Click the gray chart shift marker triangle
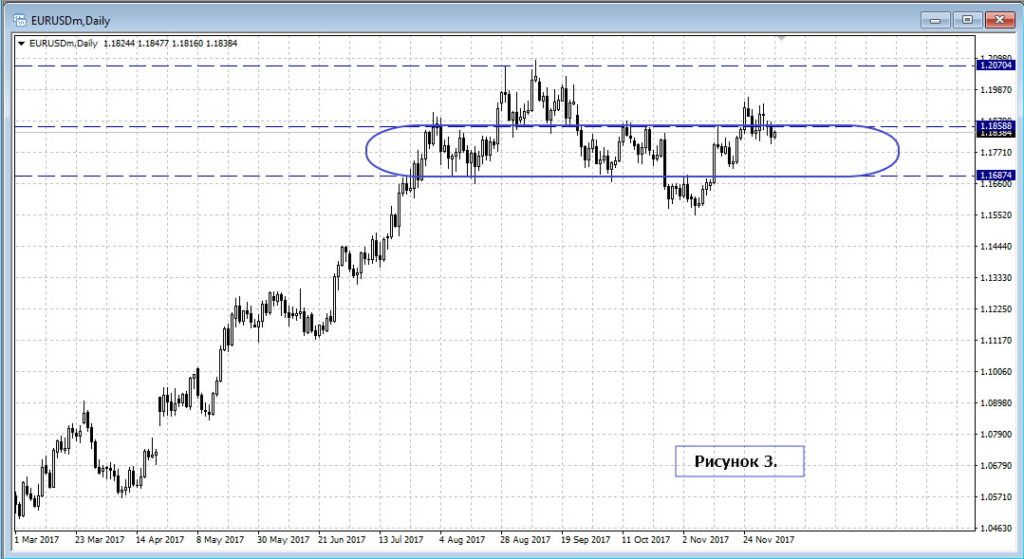 pyautogui.click(x=781, y=38)
